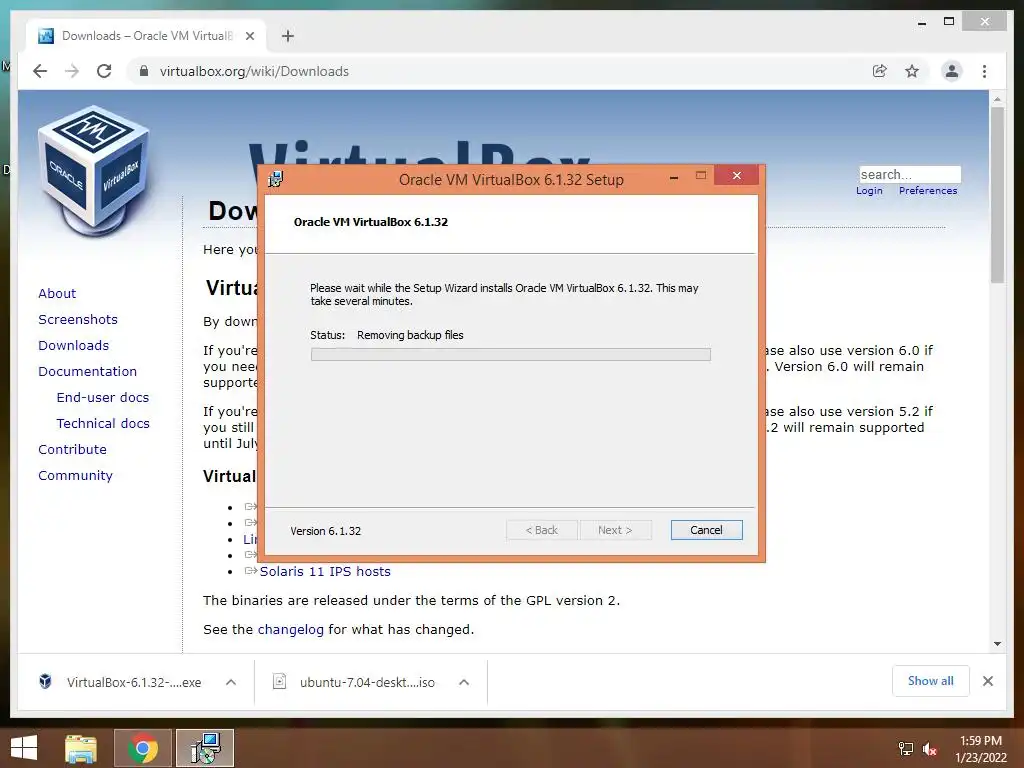The width and height of the screenshot is (1024, 768).
Task: Minimize the VirtualBox Setup dialog
Action: (674, 176)
